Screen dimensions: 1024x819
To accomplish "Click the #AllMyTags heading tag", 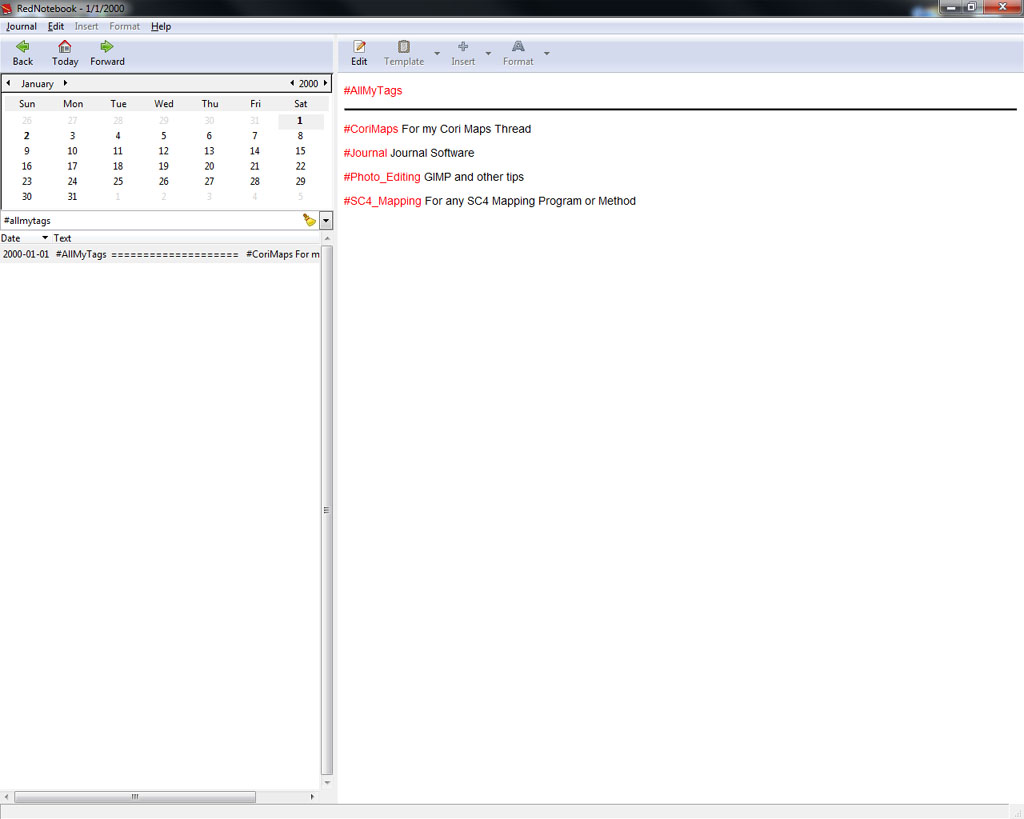I will coord(373,91).
